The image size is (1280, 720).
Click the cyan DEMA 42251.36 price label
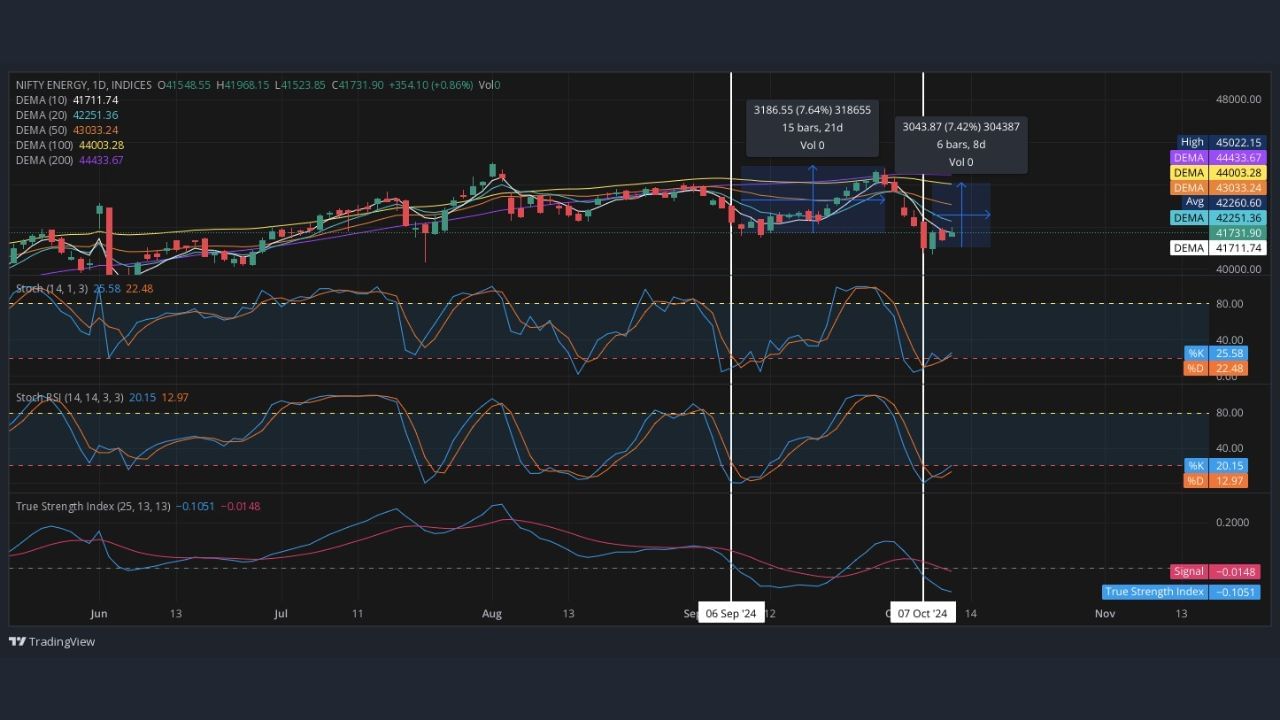pos(1217,217)
